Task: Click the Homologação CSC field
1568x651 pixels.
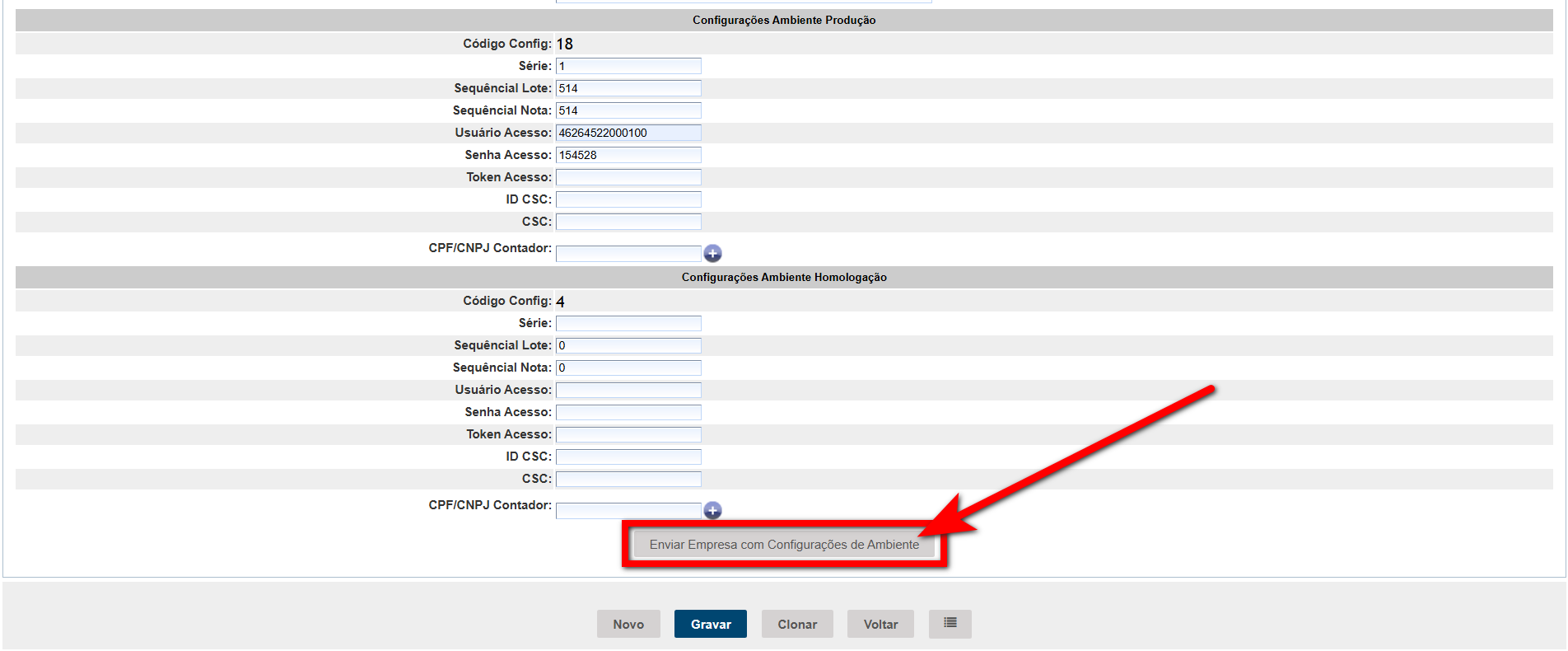Action: click(628, 479)
